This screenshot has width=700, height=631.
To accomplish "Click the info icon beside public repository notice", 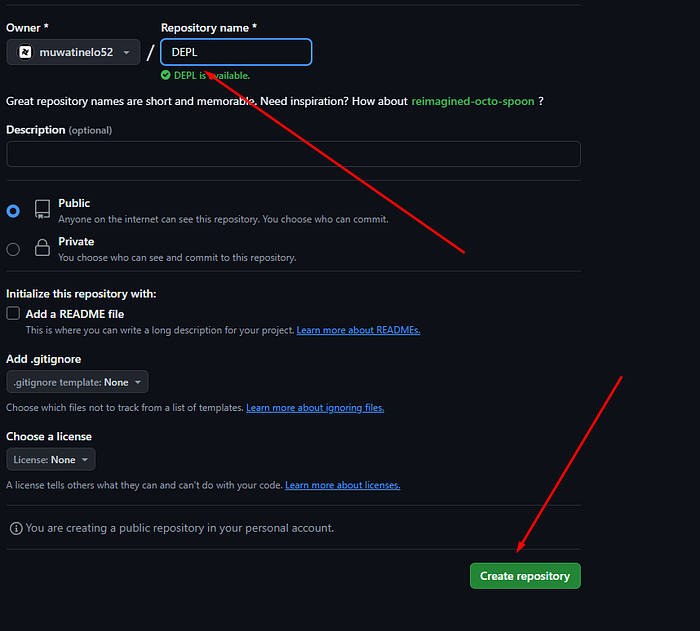I will click(x=16, y=529).
